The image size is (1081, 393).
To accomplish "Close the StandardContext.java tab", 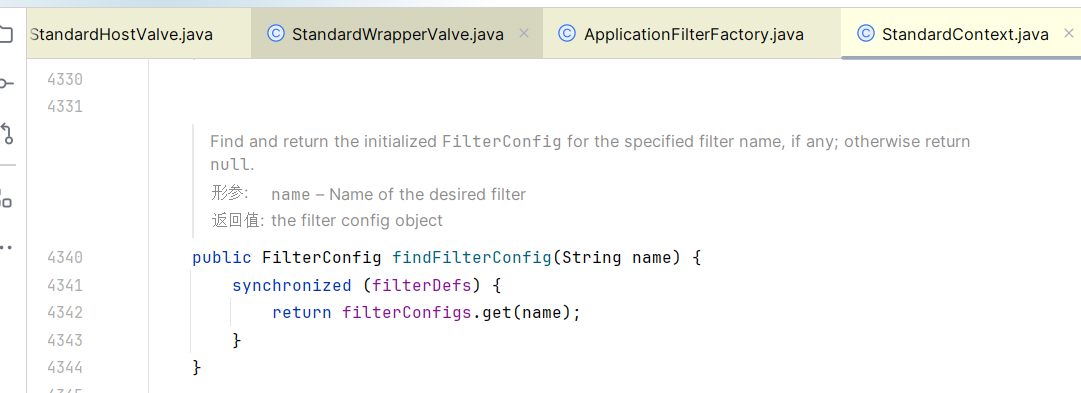I will [x=1069, y=33].
